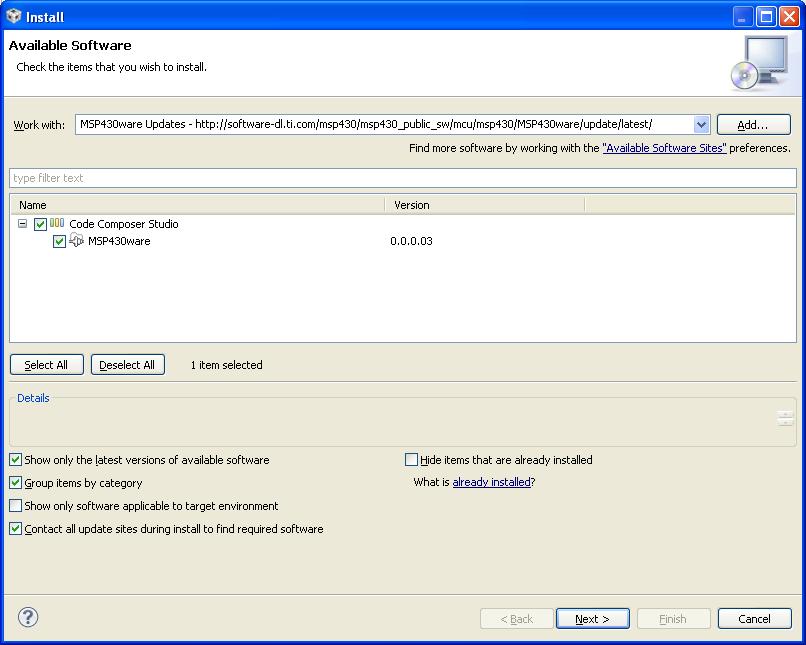
Task: Click the Install dialog title bar icon
Action: (12, 15)
